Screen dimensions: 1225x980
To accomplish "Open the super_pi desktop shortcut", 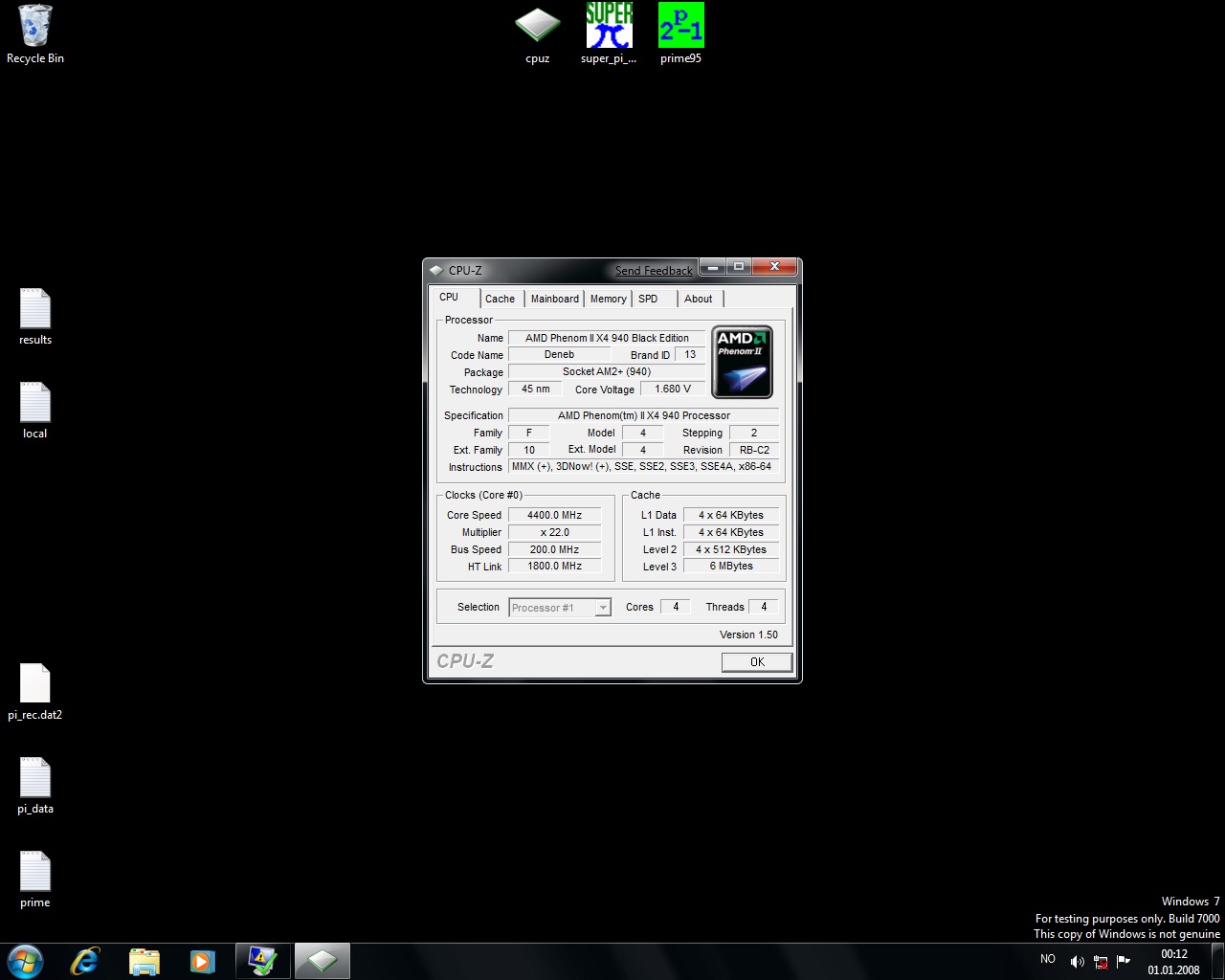I will [609, 34].
